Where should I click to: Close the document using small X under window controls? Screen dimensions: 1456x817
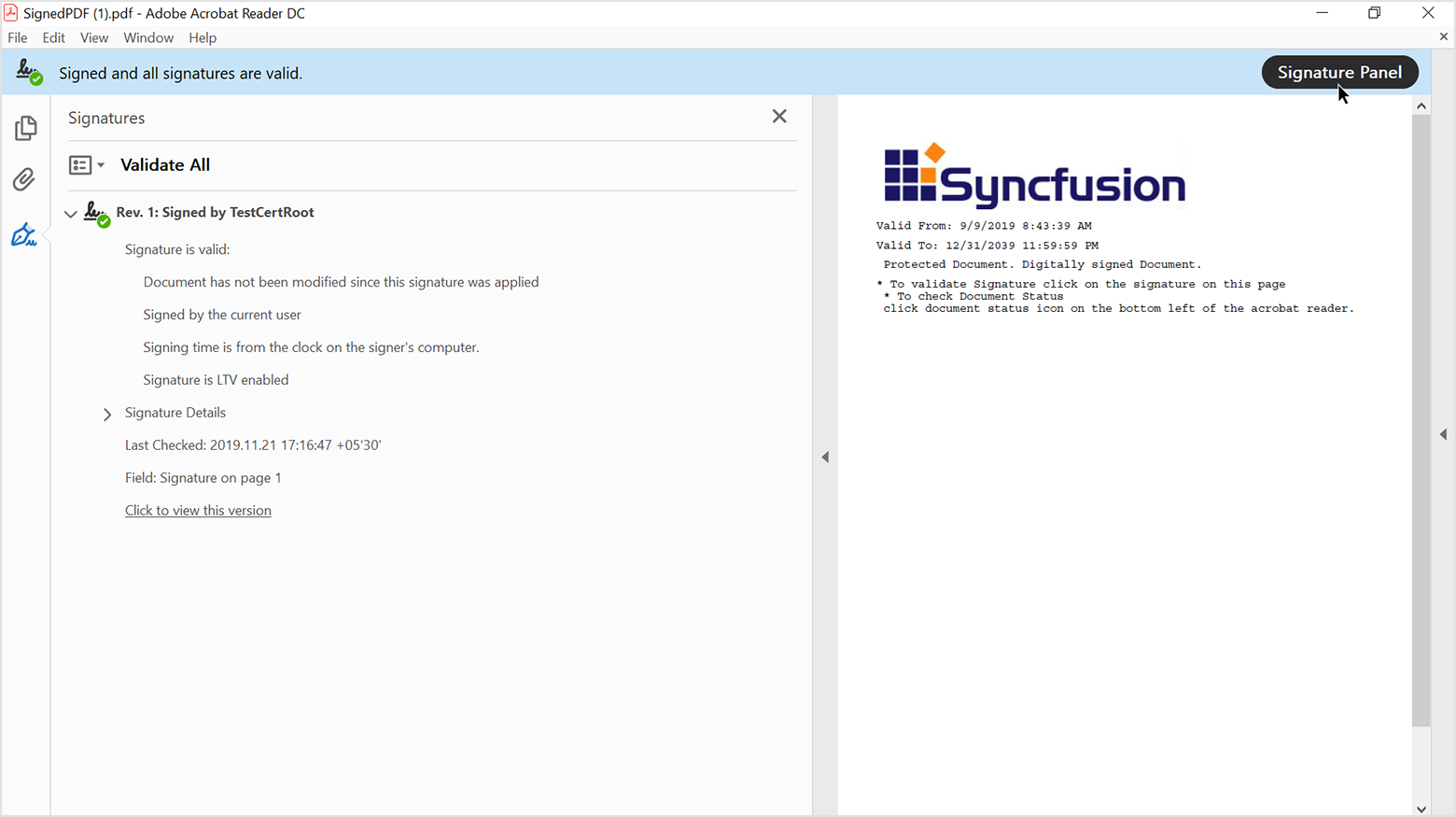1443,37
